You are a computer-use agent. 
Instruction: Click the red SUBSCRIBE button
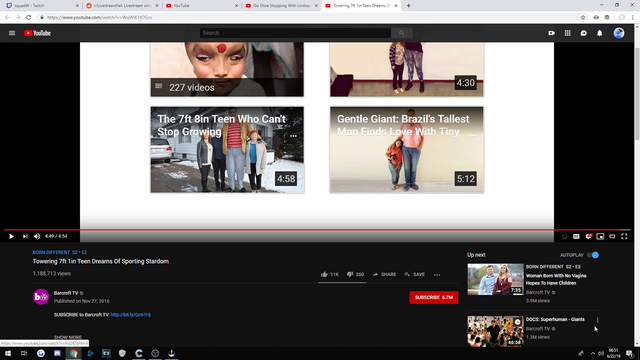tap(433, 297)
